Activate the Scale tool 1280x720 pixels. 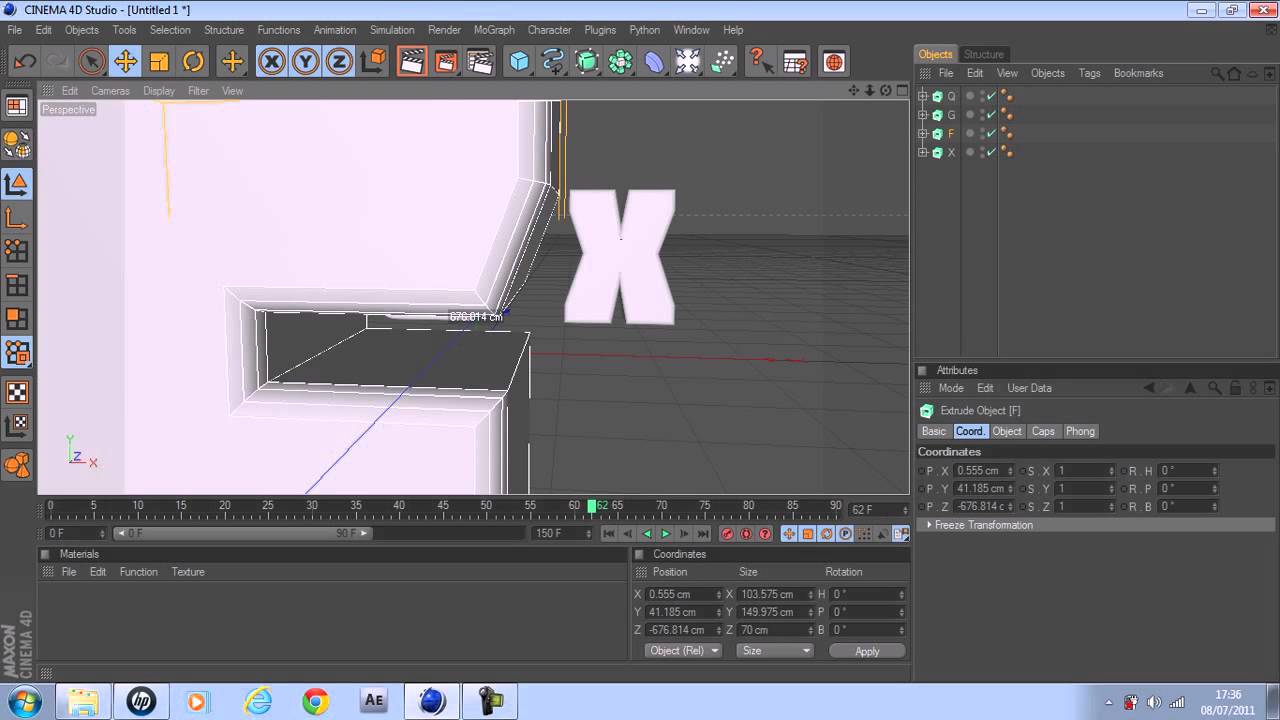(x=160, y=62)
